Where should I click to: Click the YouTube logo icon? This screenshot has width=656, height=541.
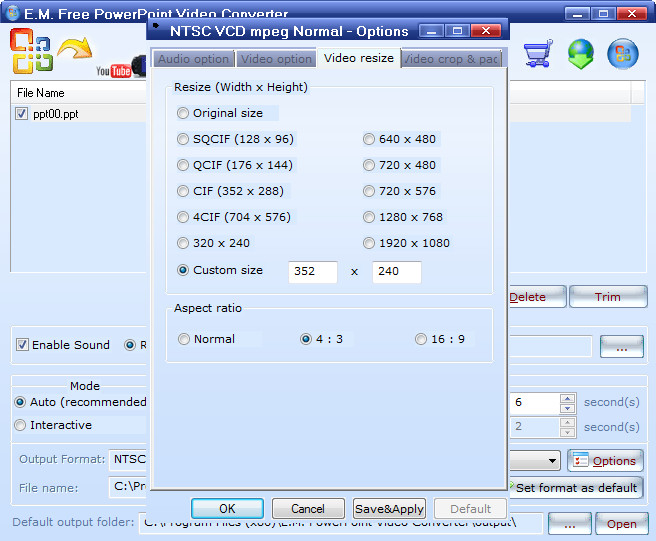click(113, 71)
